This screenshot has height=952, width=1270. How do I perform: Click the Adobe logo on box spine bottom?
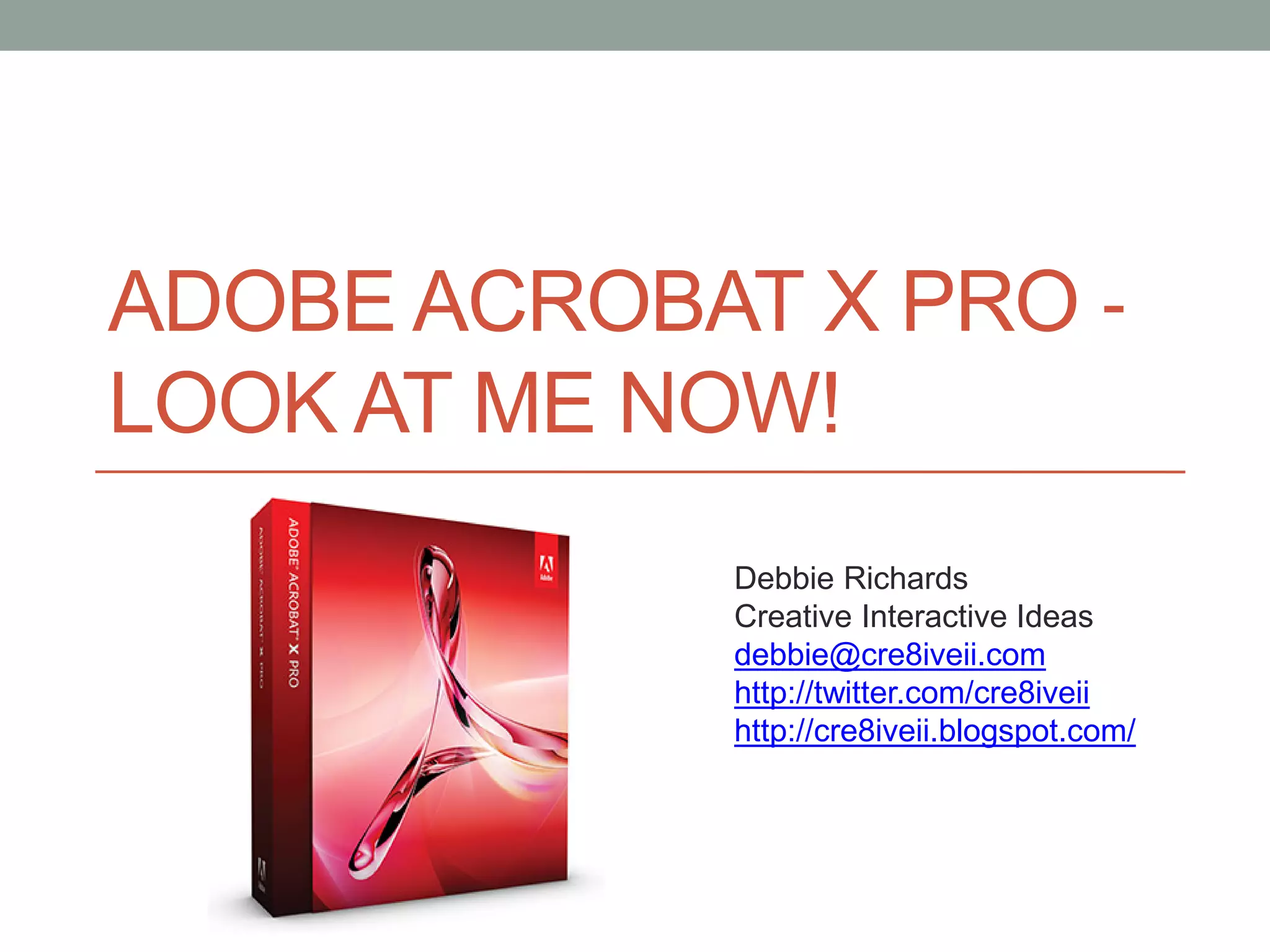pos(262,874)
